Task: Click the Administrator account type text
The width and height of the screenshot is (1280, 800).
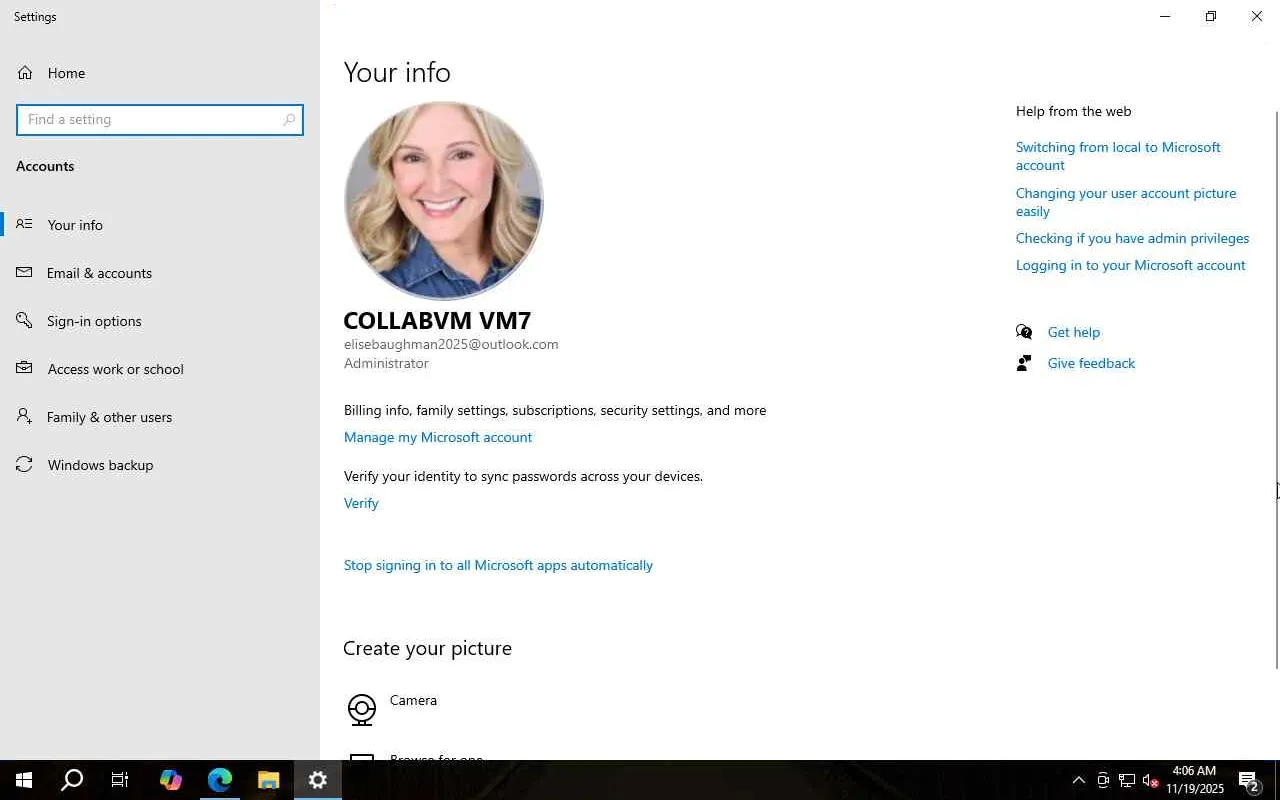Action: tap(386, 363)
